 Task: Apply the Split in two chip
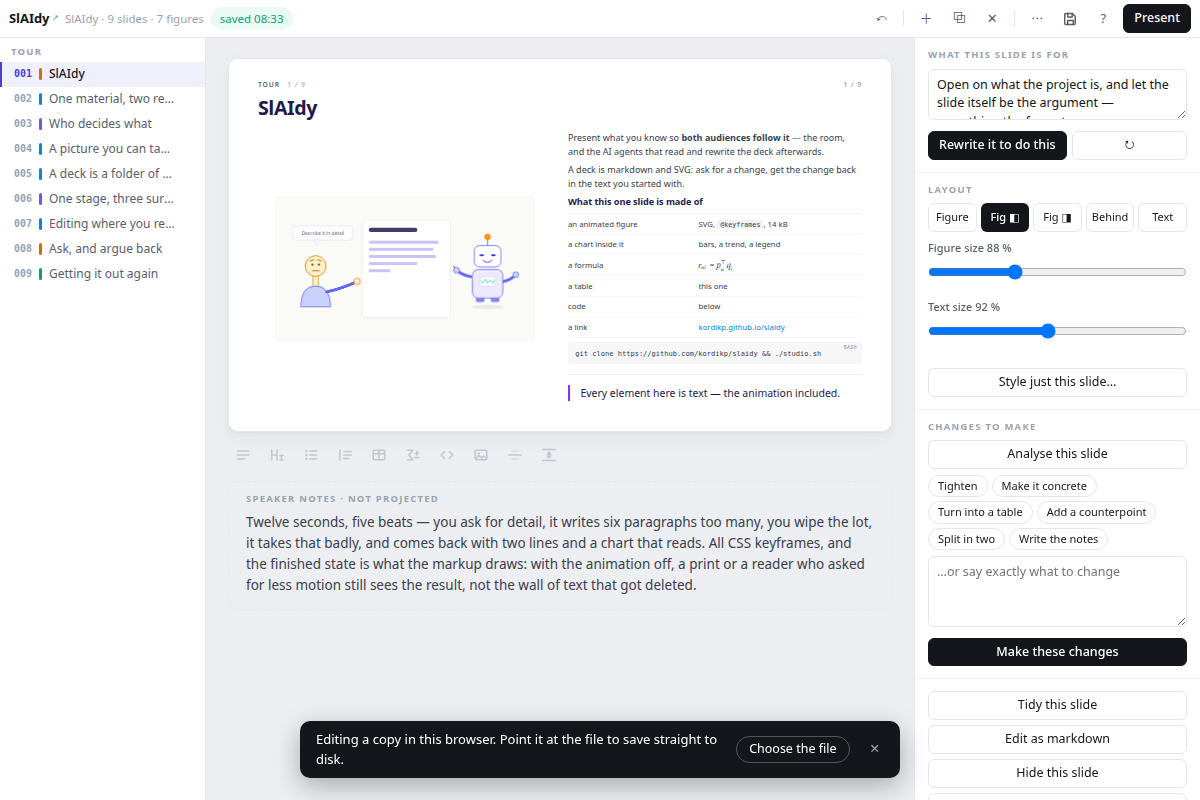click(966, 539)
